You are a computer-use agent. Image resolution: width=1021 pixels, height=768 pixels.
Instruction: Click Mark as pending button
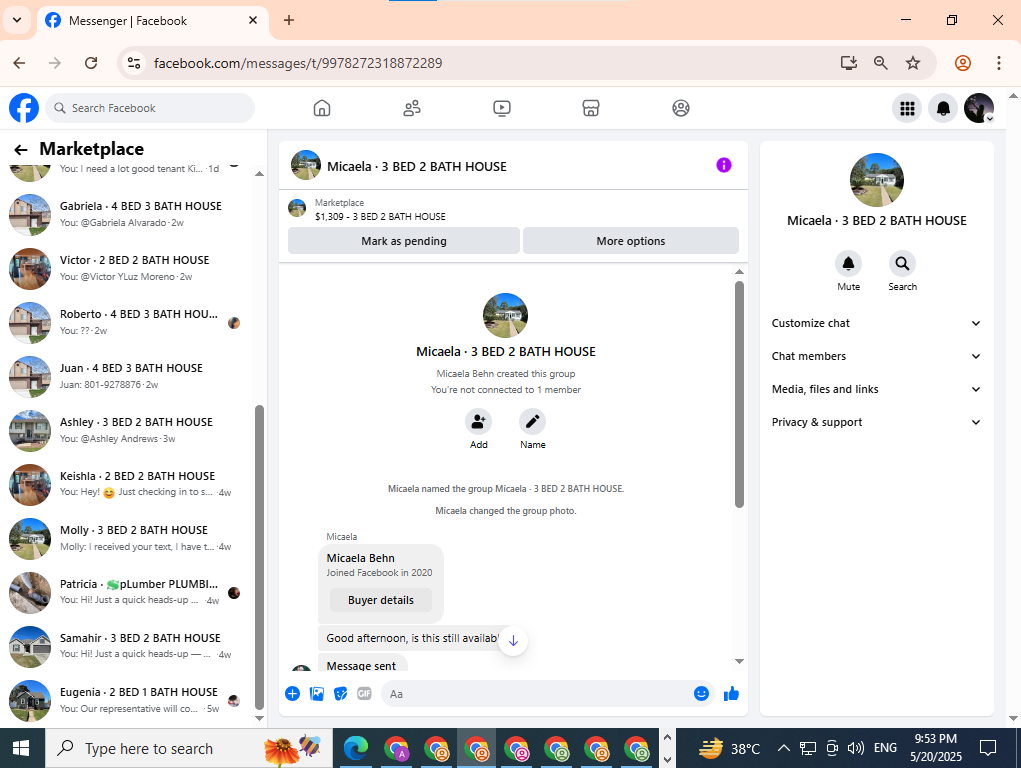coord(404,241)
